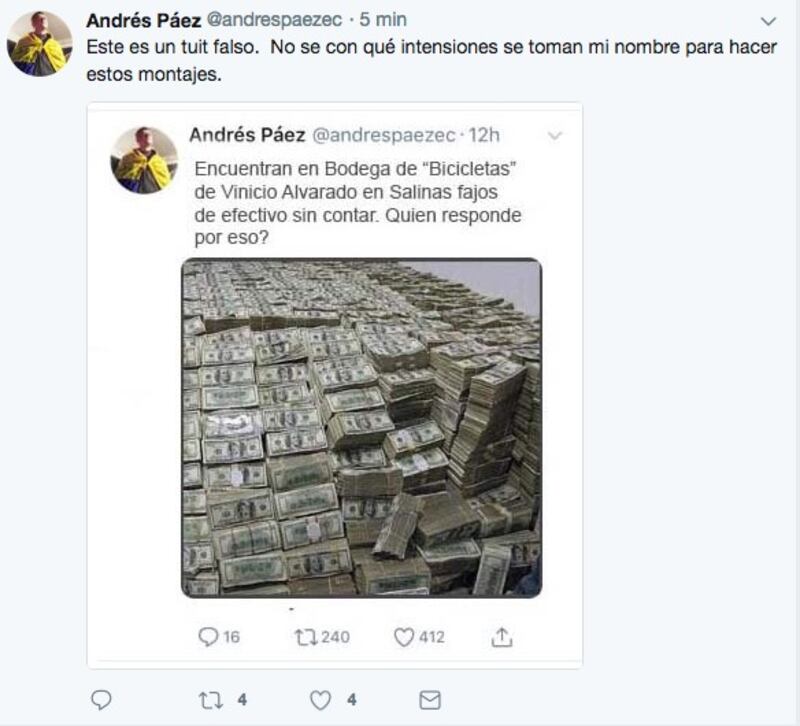Open Andrés Páez profile name on outer tweet
This screenshot has height=726, width=800.
point(143,20)
